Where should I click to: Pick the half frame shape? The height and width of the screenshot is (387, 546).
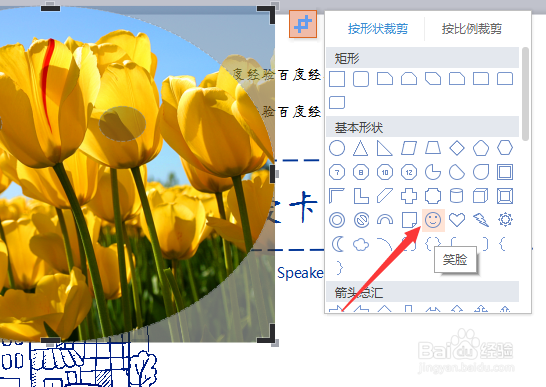(x=337, y=196)
